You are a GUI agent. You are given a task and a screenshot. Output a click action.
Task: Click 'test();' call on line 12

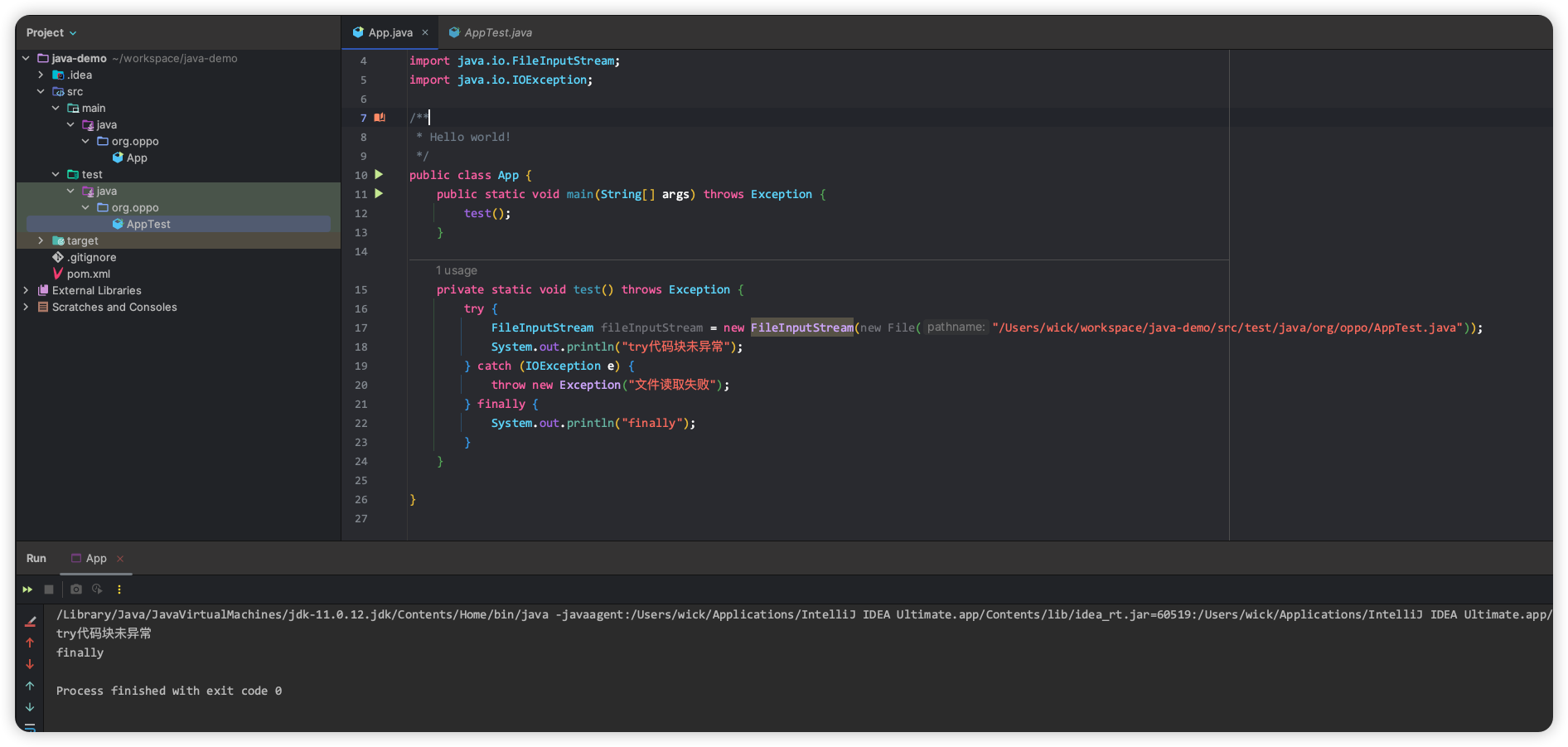487,213
